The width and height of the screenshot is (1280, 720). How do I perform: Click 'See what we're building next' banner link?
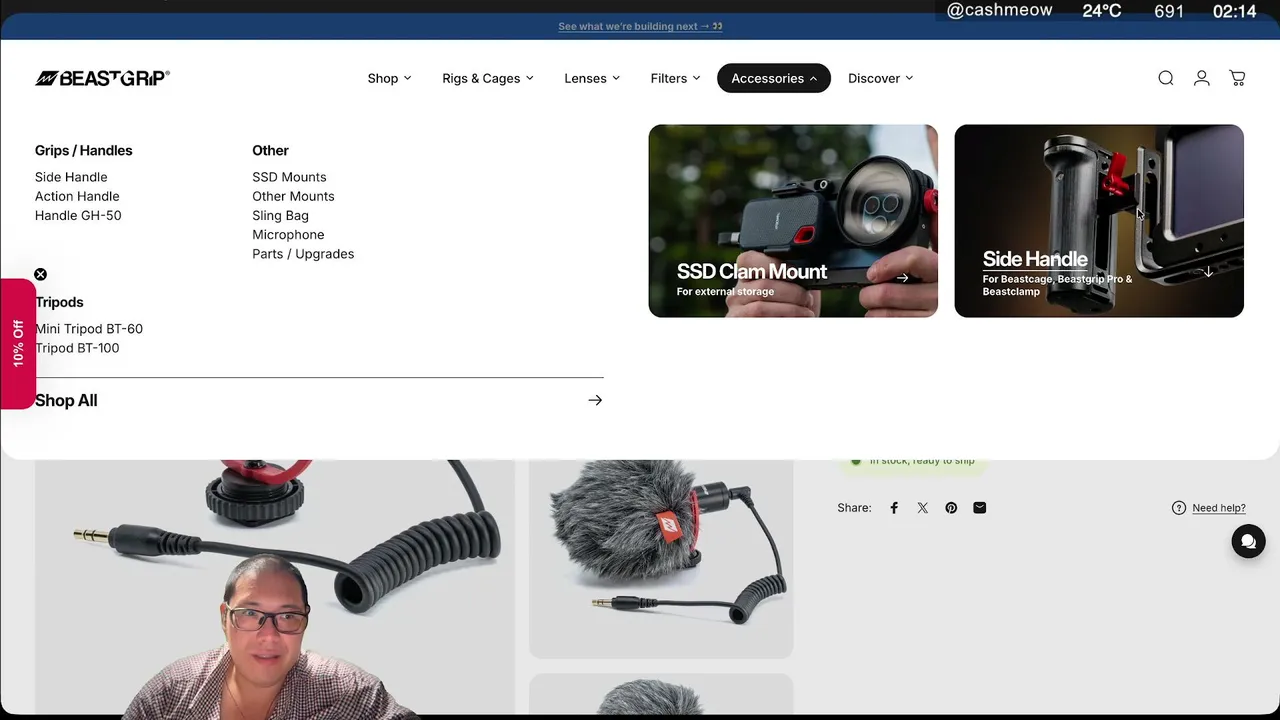coord(640,26)
